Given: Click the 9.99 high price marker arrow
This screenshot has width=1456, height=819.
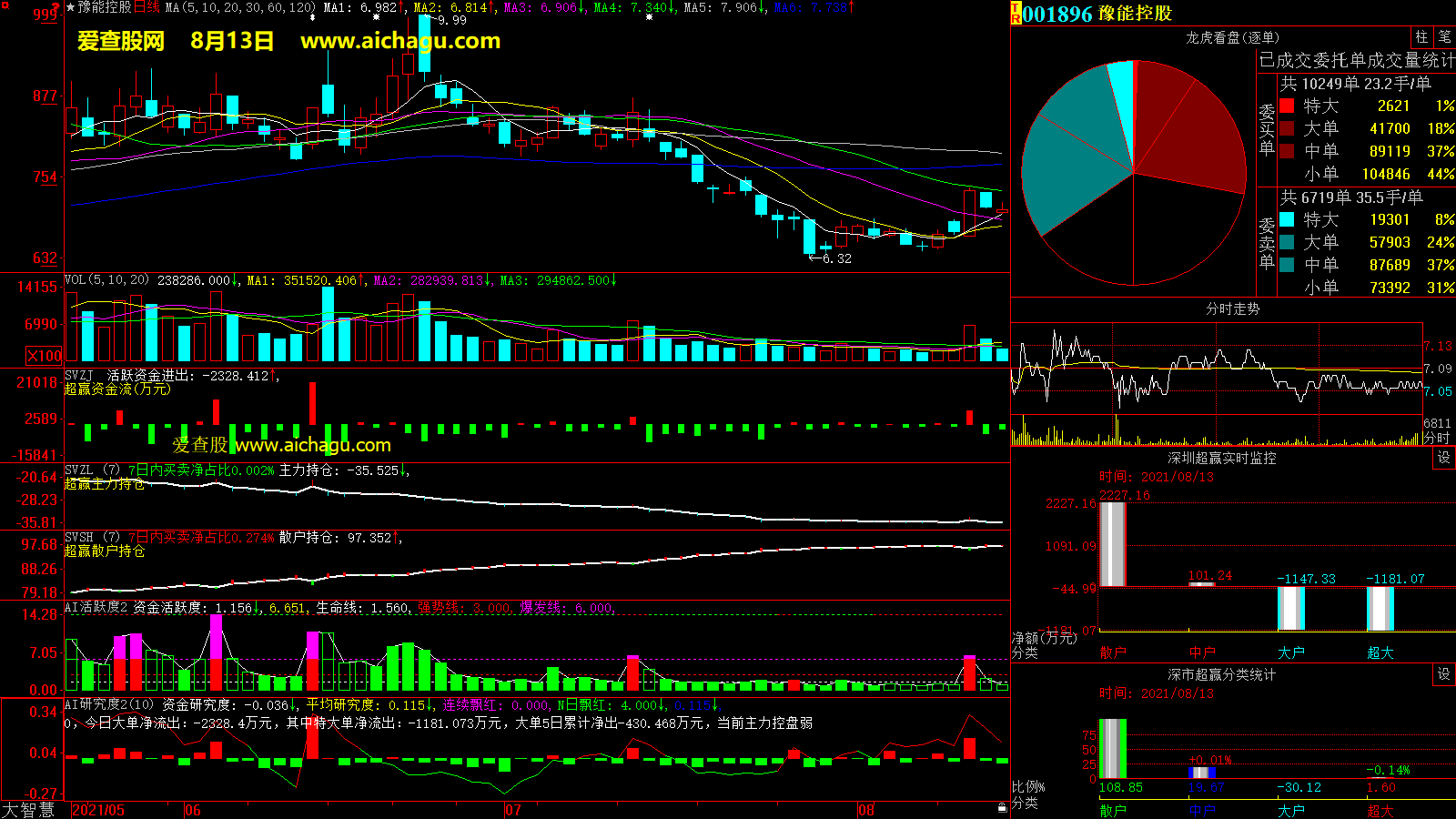Looking at the screenshot, I should (433, 20).
